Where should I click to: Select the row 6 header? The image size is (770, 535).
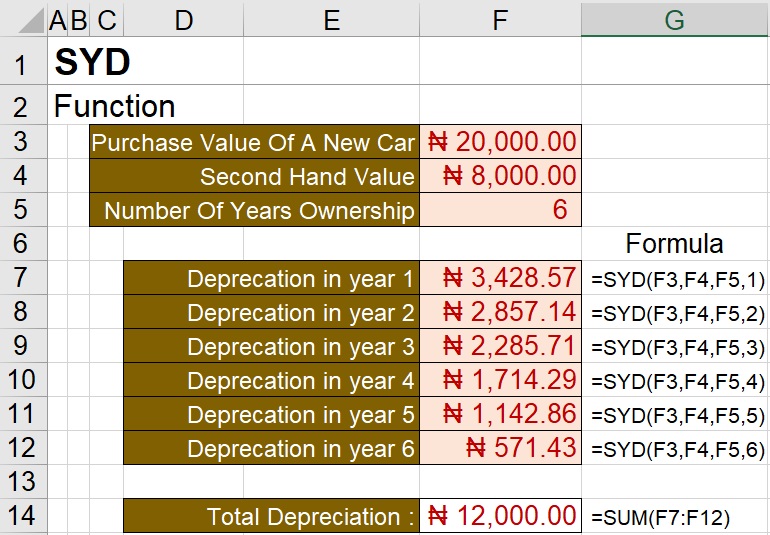point(22,244)
